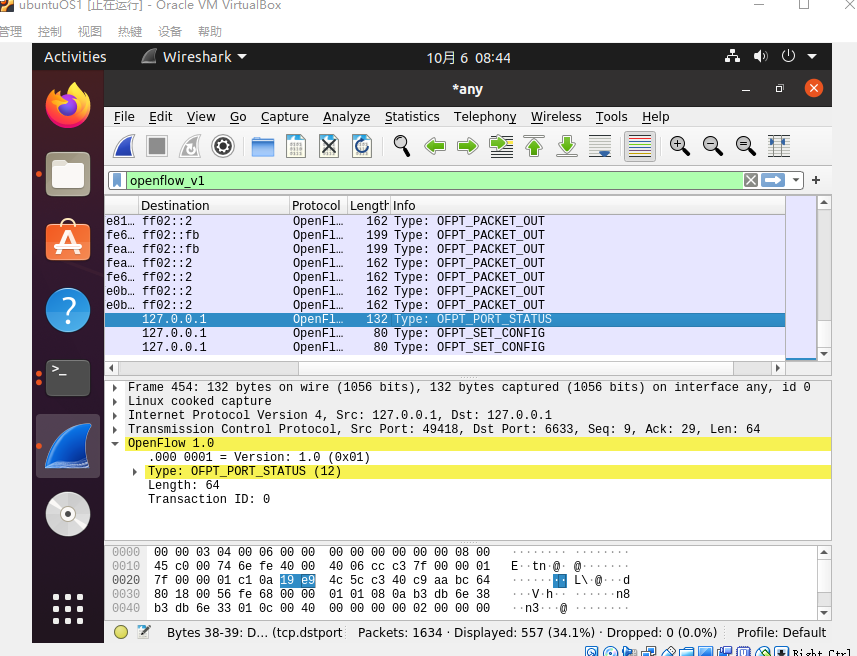This screenshot has height=656, width=857.
Task: Start capturing packets with shark fin icon
Action: pyautogui.click(x=124, y=147)
